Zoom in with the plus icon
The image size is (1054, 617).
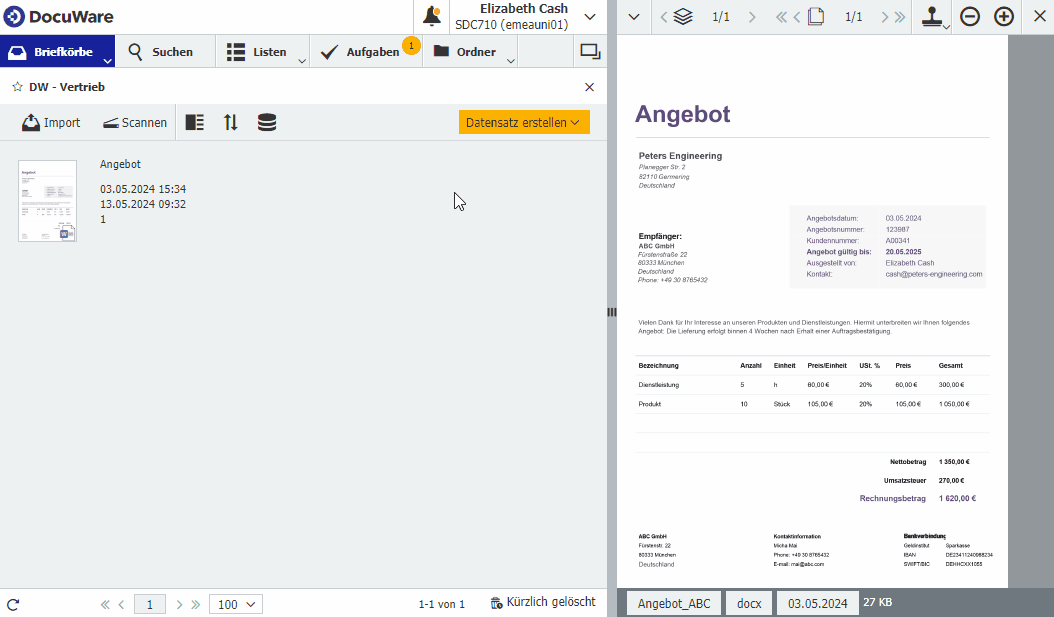point(1004,17)
